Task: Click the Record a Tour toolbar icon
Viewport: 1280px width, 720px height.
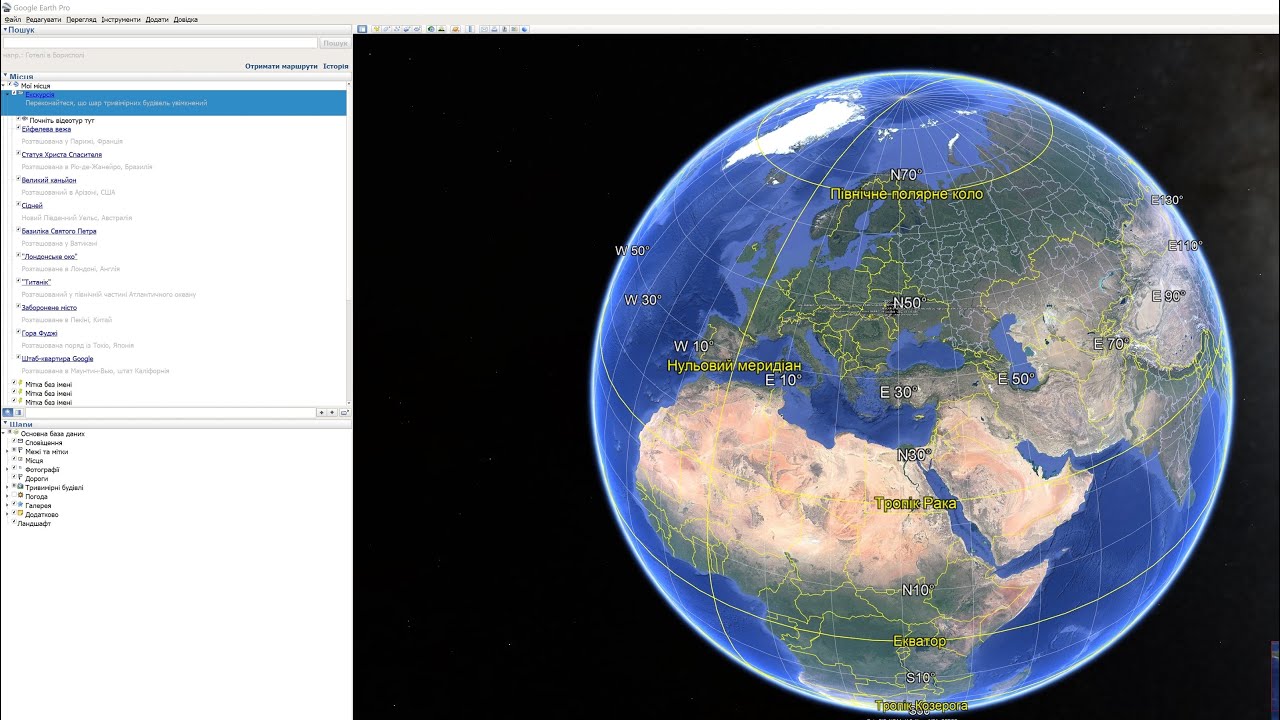Action: tap(417, 29)
